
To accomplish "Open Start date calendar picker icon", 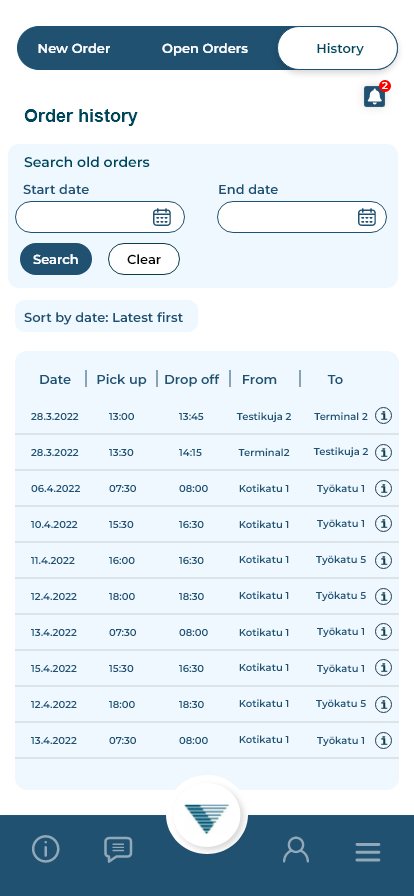I will coord(162,217).
